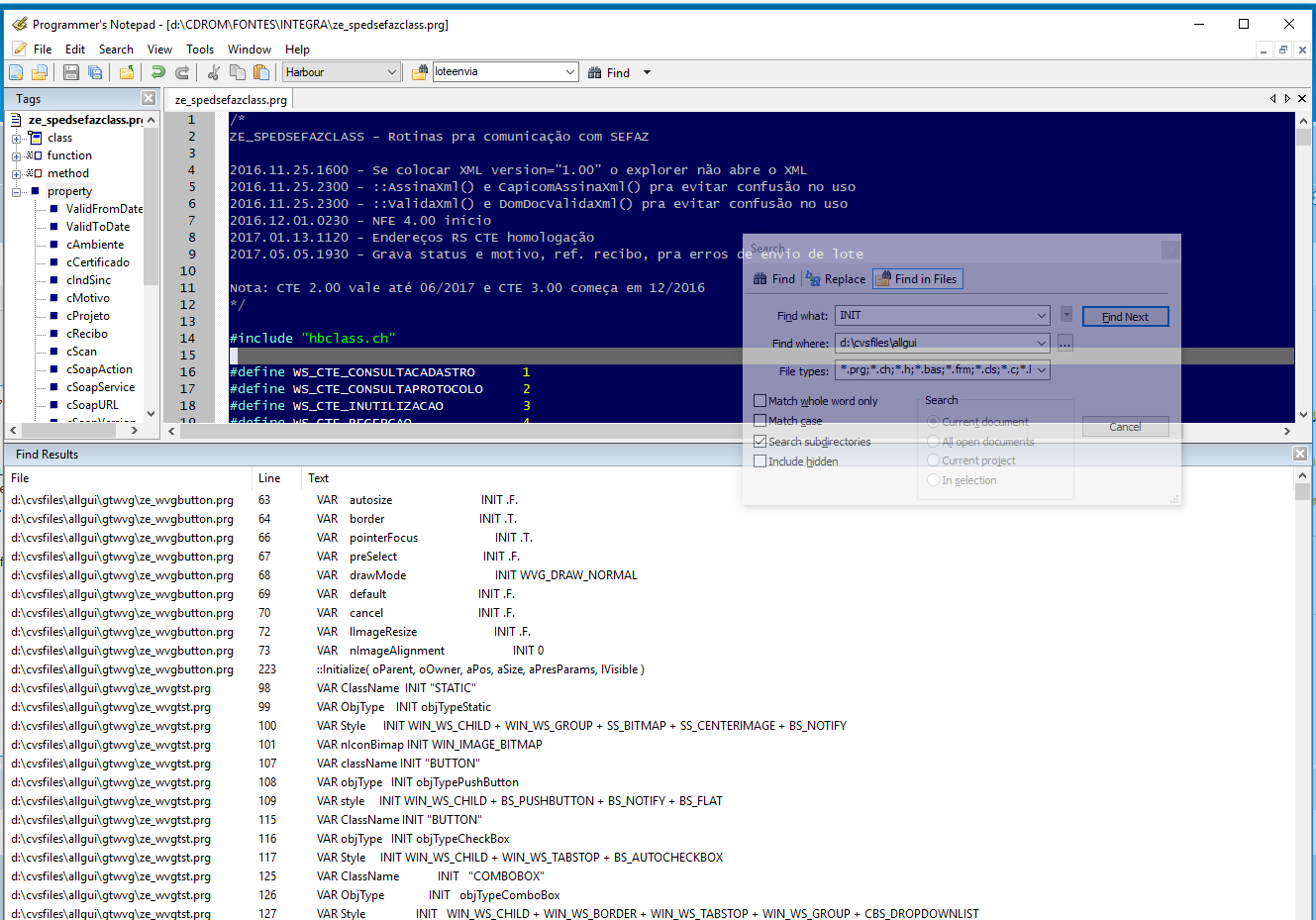Viewport: 1316px width, 920px height.
Task: Click the Paste clipboard icon
Action: pos(261,72)
